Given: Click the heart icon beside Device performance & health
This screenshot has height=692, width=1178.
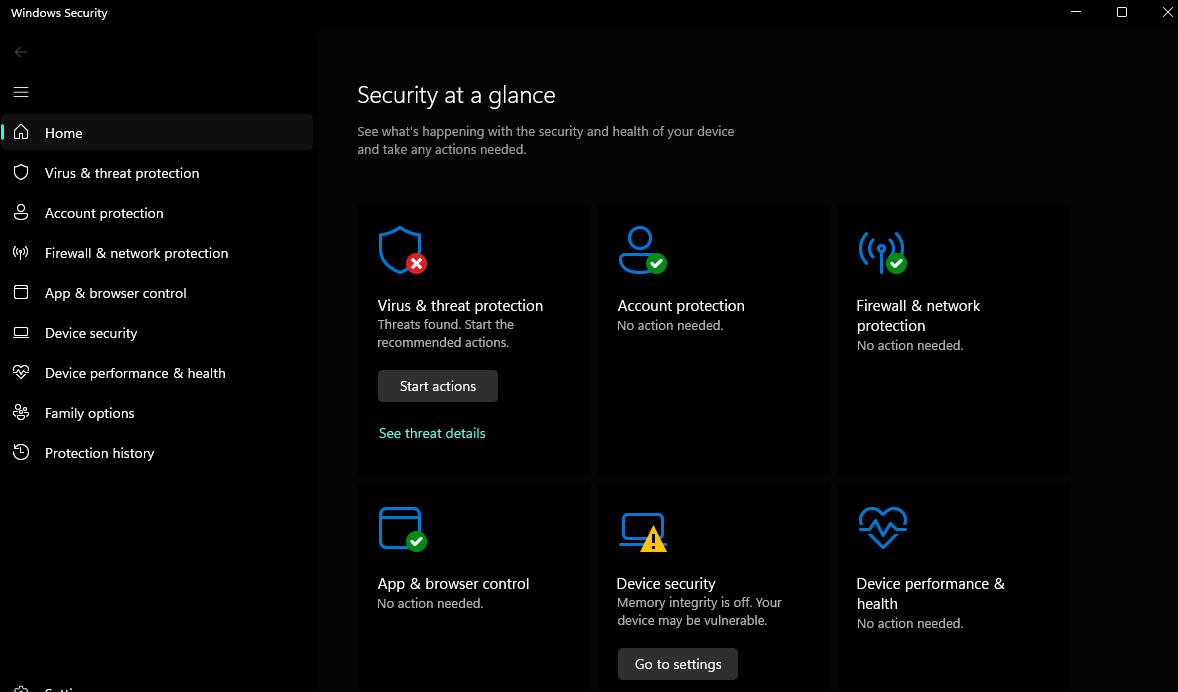Looking at the screenshot, I should [x=21, y=372].
